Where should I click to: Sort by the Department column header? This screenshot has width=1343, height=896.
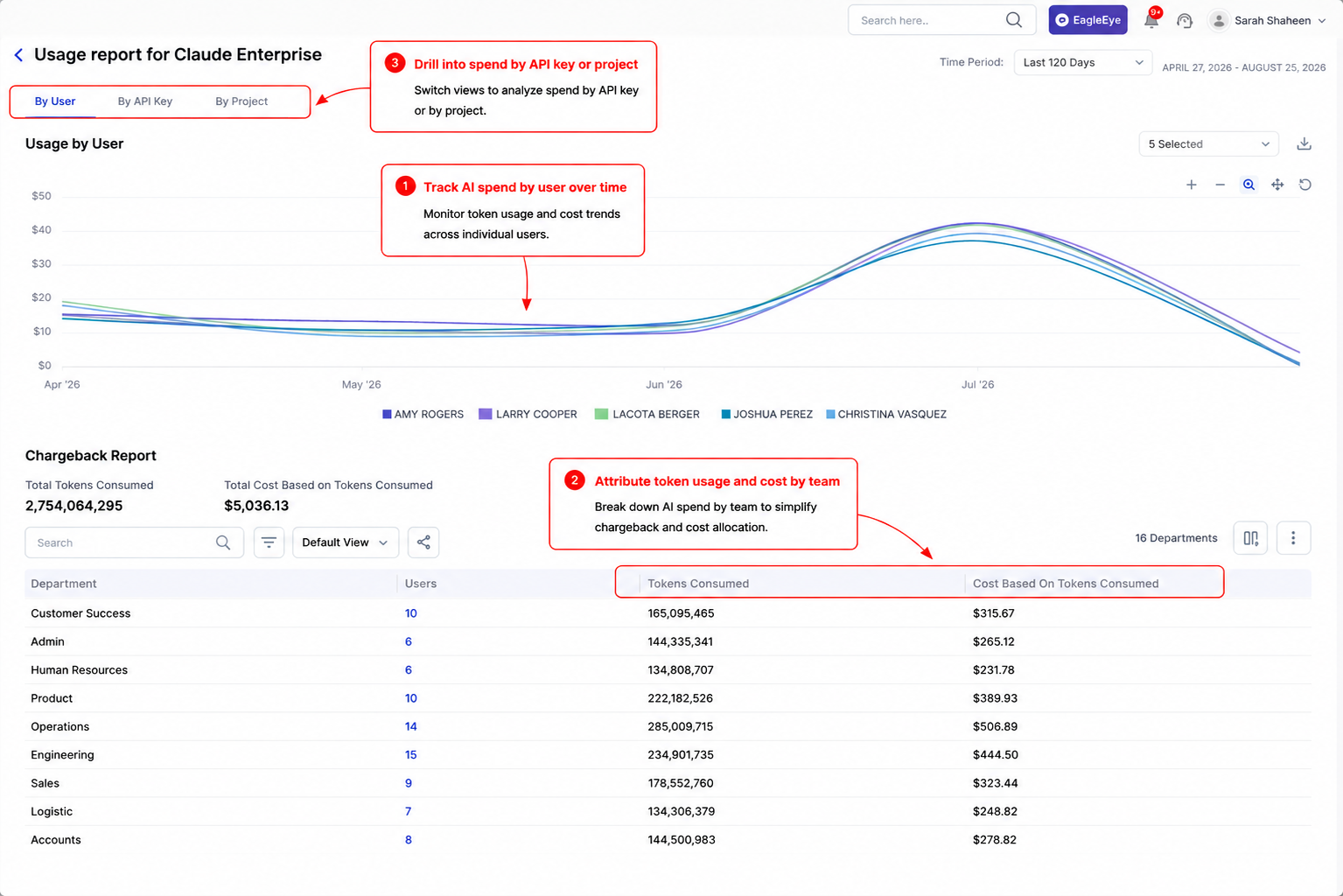tap(64, 584)
